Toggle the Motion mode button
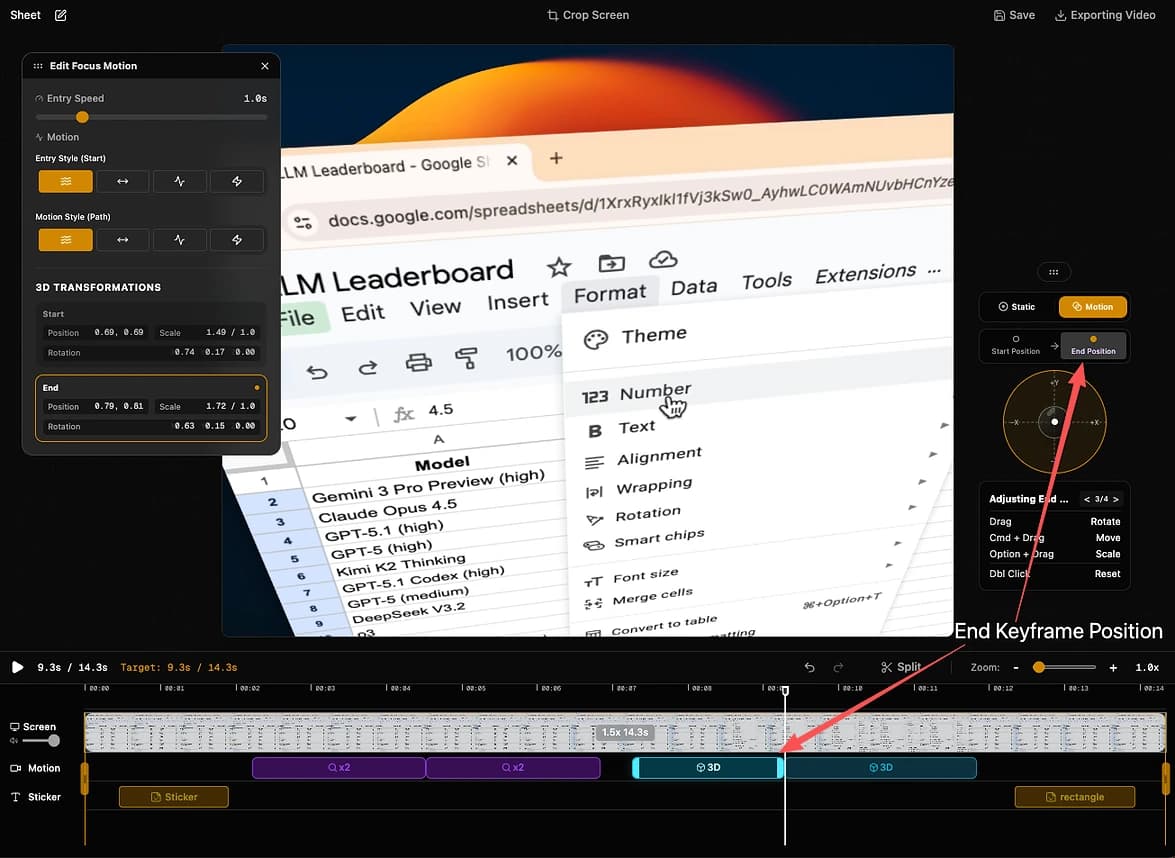This screenshot has width=1175, height=858. click(x=1092, y=307)
